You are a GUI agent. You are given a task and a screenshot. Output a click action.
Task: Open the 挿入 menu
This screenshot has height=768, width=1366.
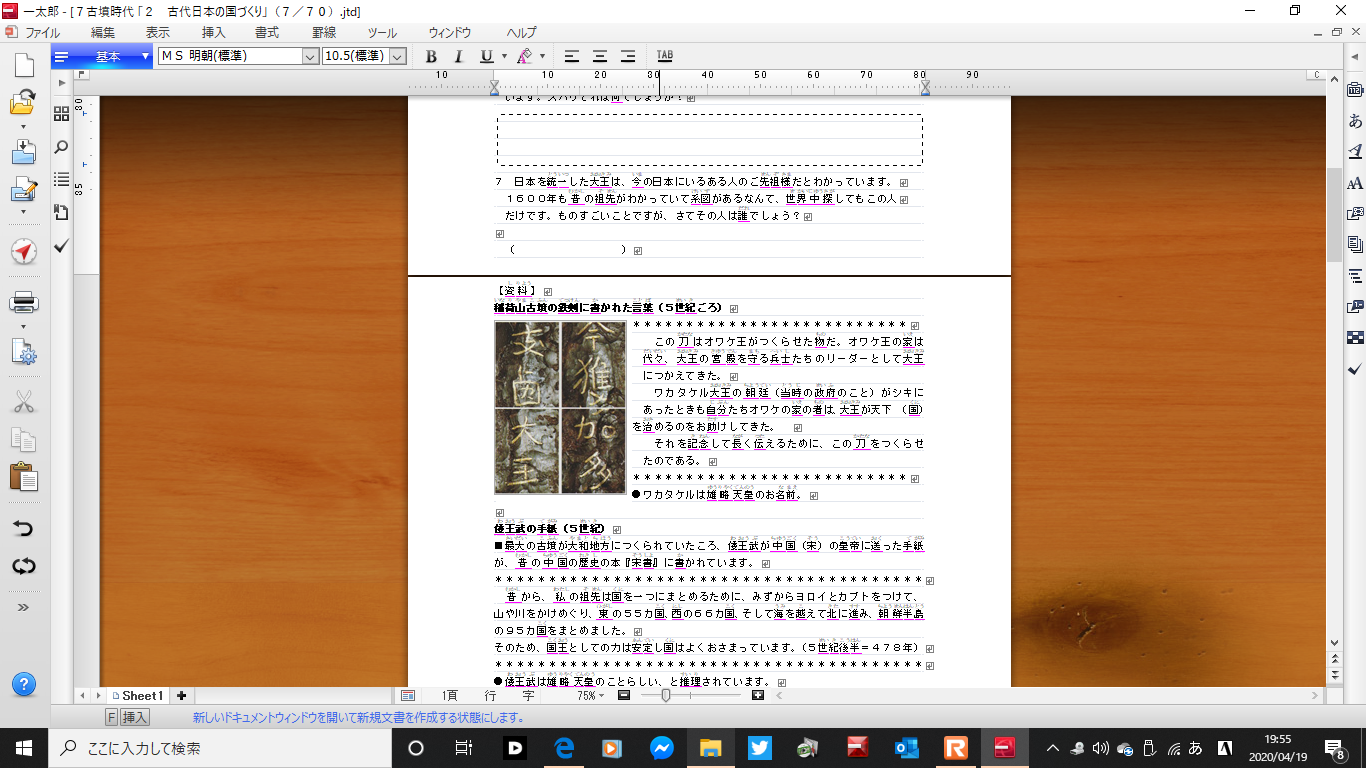tap(213, 33)
